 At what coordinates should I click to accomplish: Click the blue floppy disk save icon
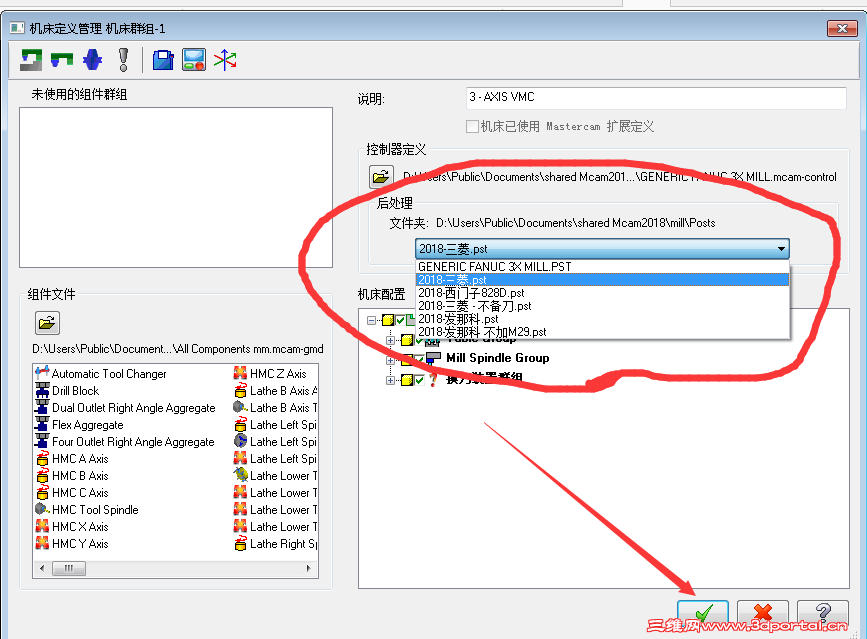tap(163, 60)
